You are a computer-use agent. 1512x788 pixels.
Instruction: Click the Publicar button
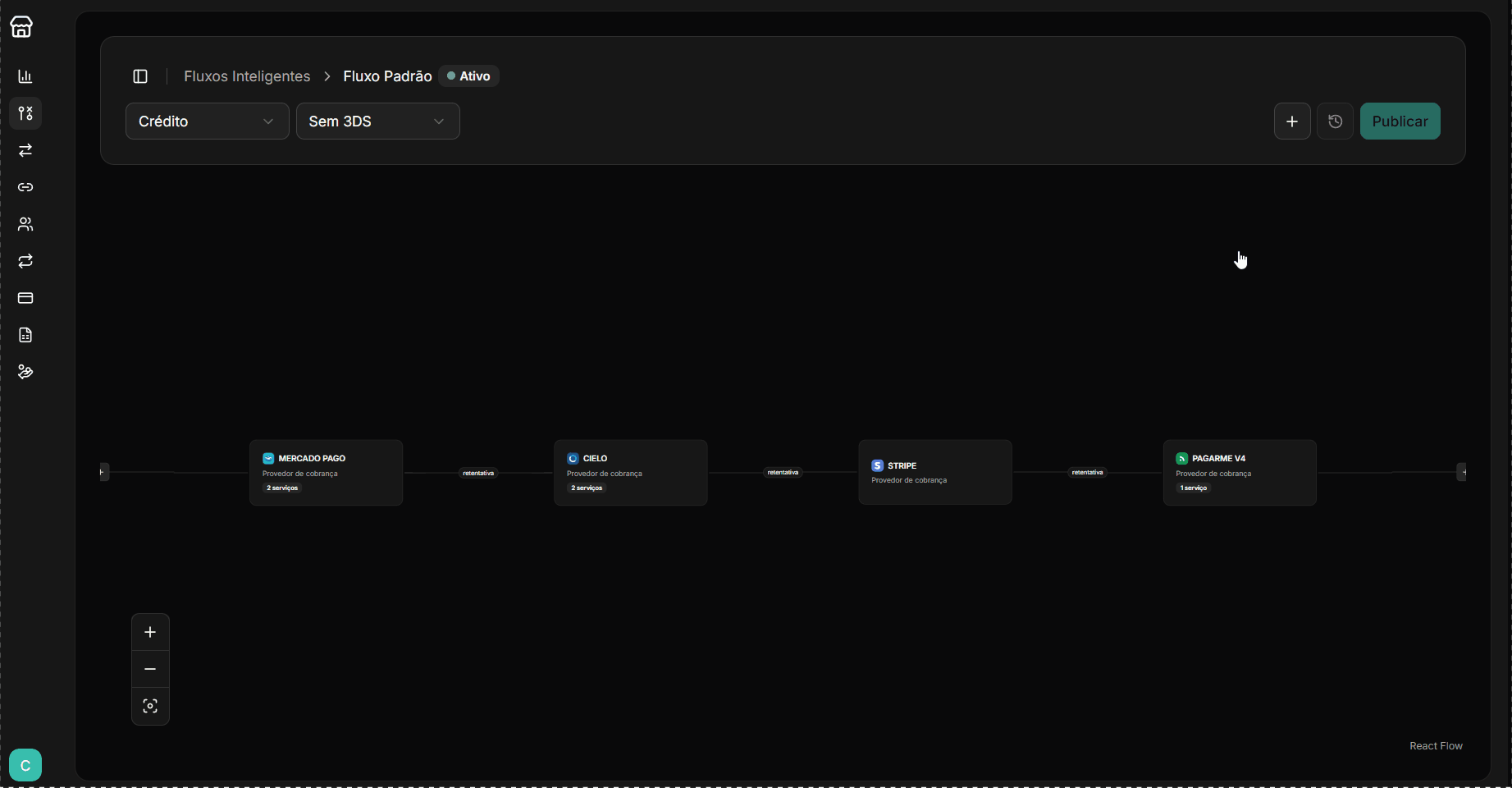click(1400, 121)
